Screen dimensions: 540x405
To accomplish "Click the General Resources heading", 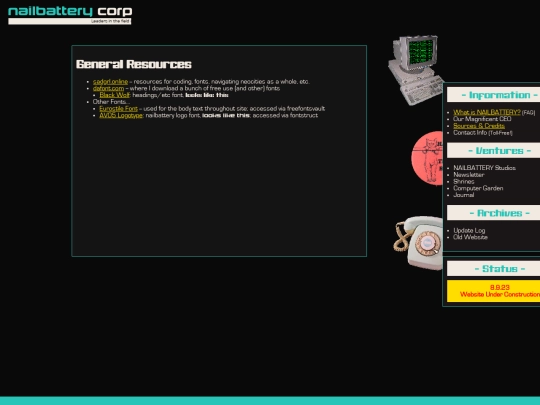I will [x=134, y=64].
